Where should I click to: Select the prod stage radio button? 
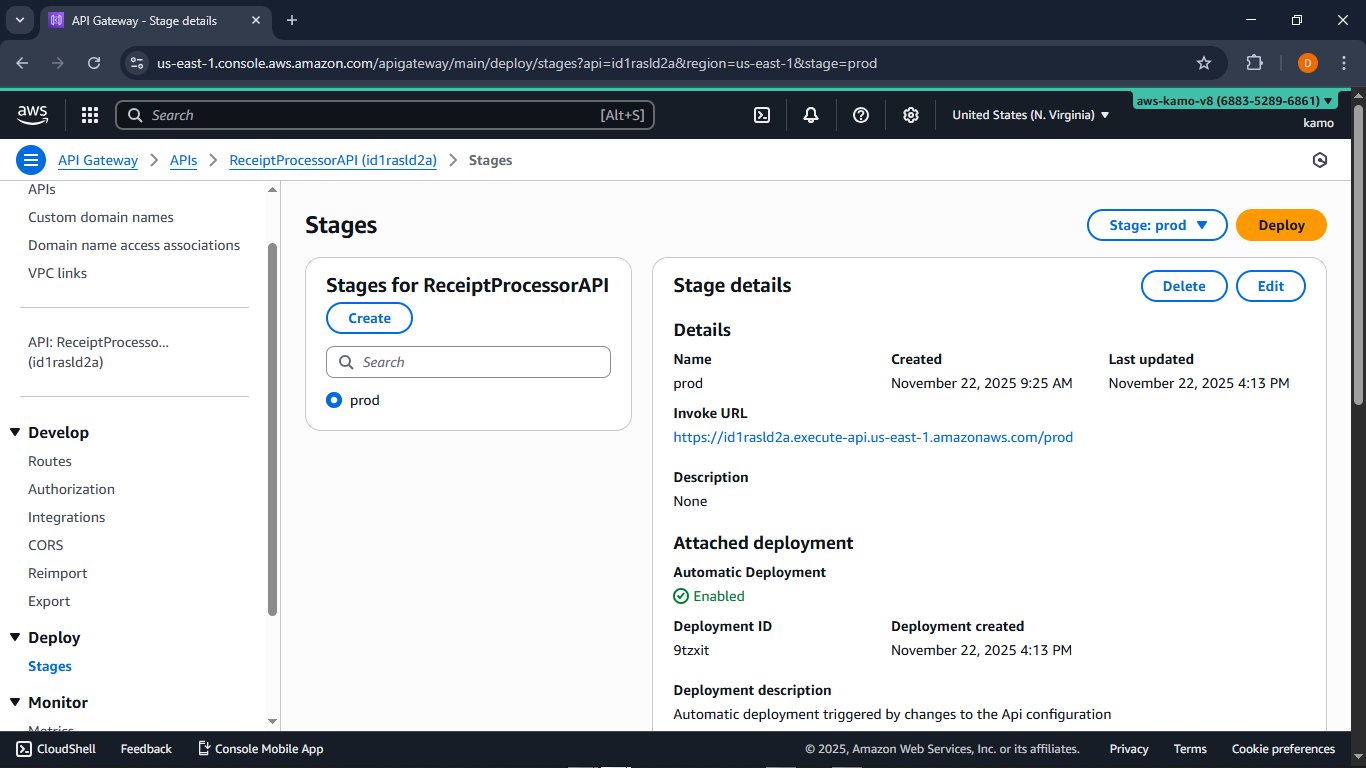[334, 400]
